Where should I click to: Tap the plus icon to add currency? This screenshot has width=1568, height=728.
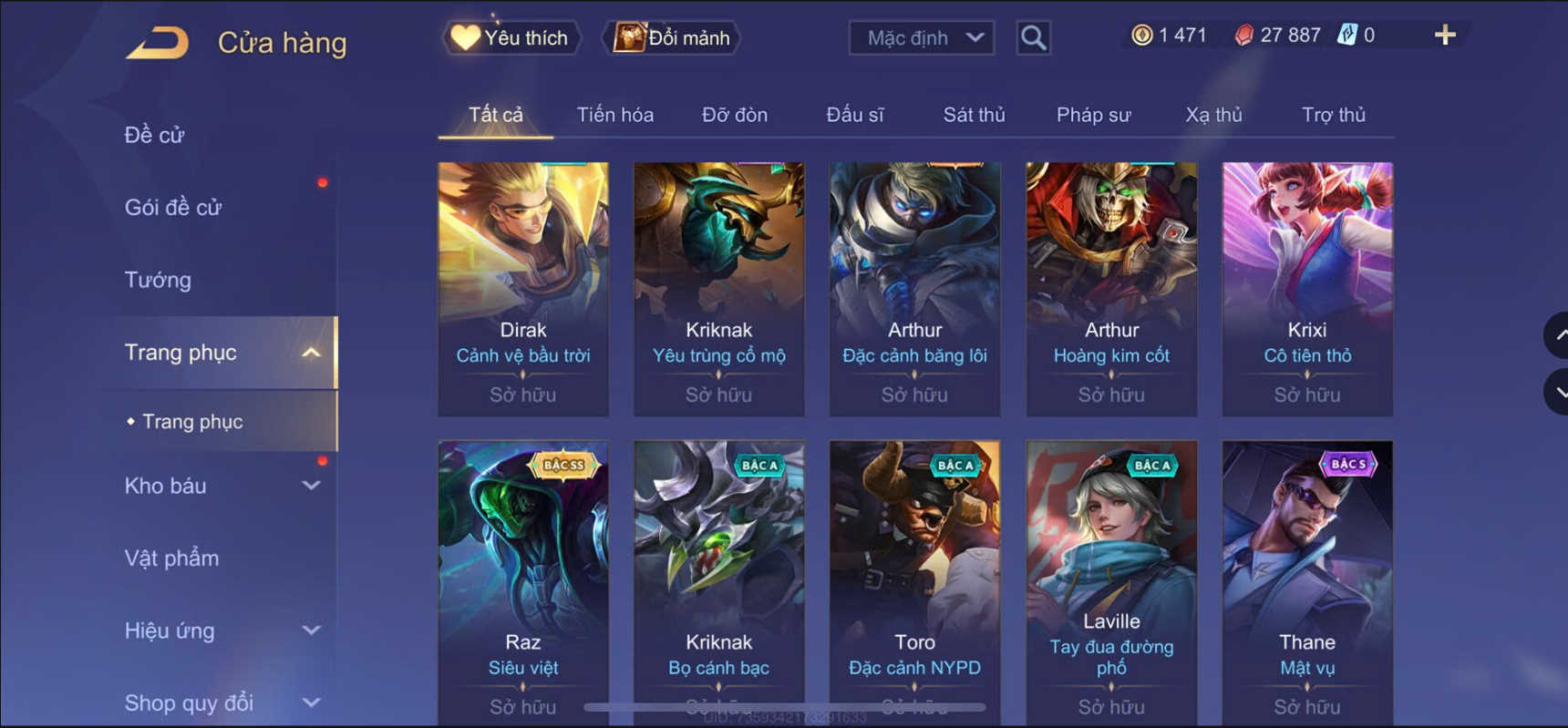tap(1445, 36)
